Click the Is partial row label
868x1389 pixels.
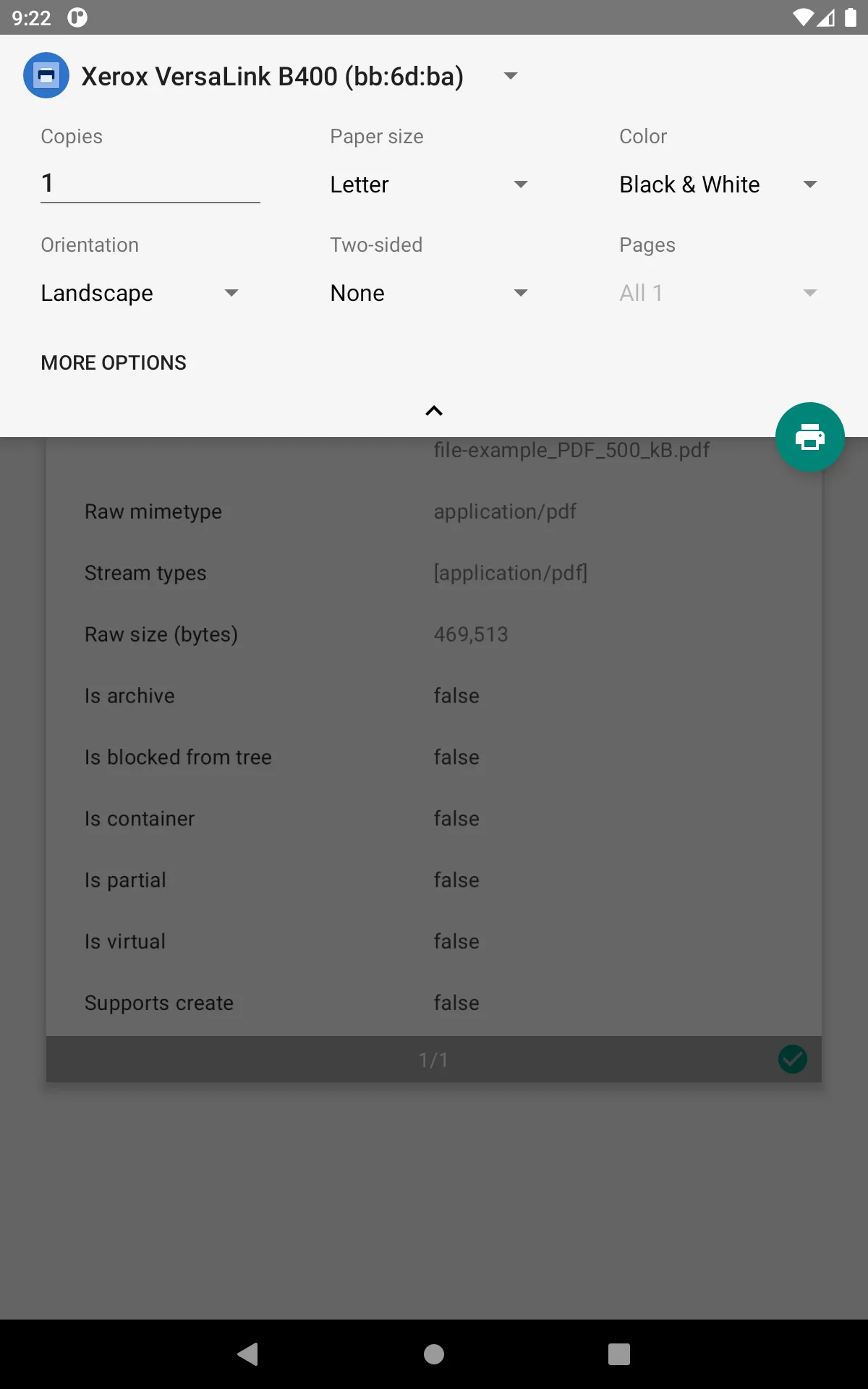(125, 880)
